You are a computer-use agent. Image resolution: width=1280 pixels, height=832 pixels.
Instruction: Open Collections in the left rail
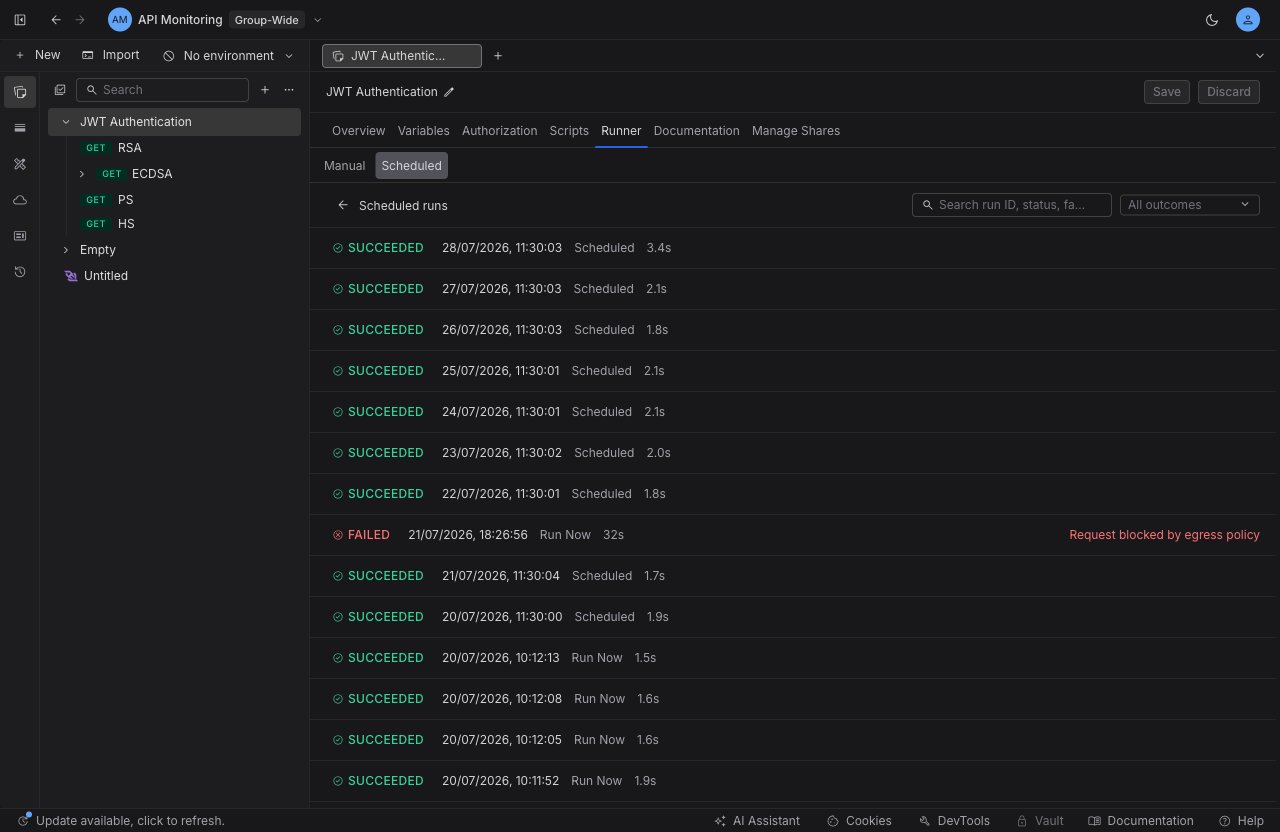point(20,92)
